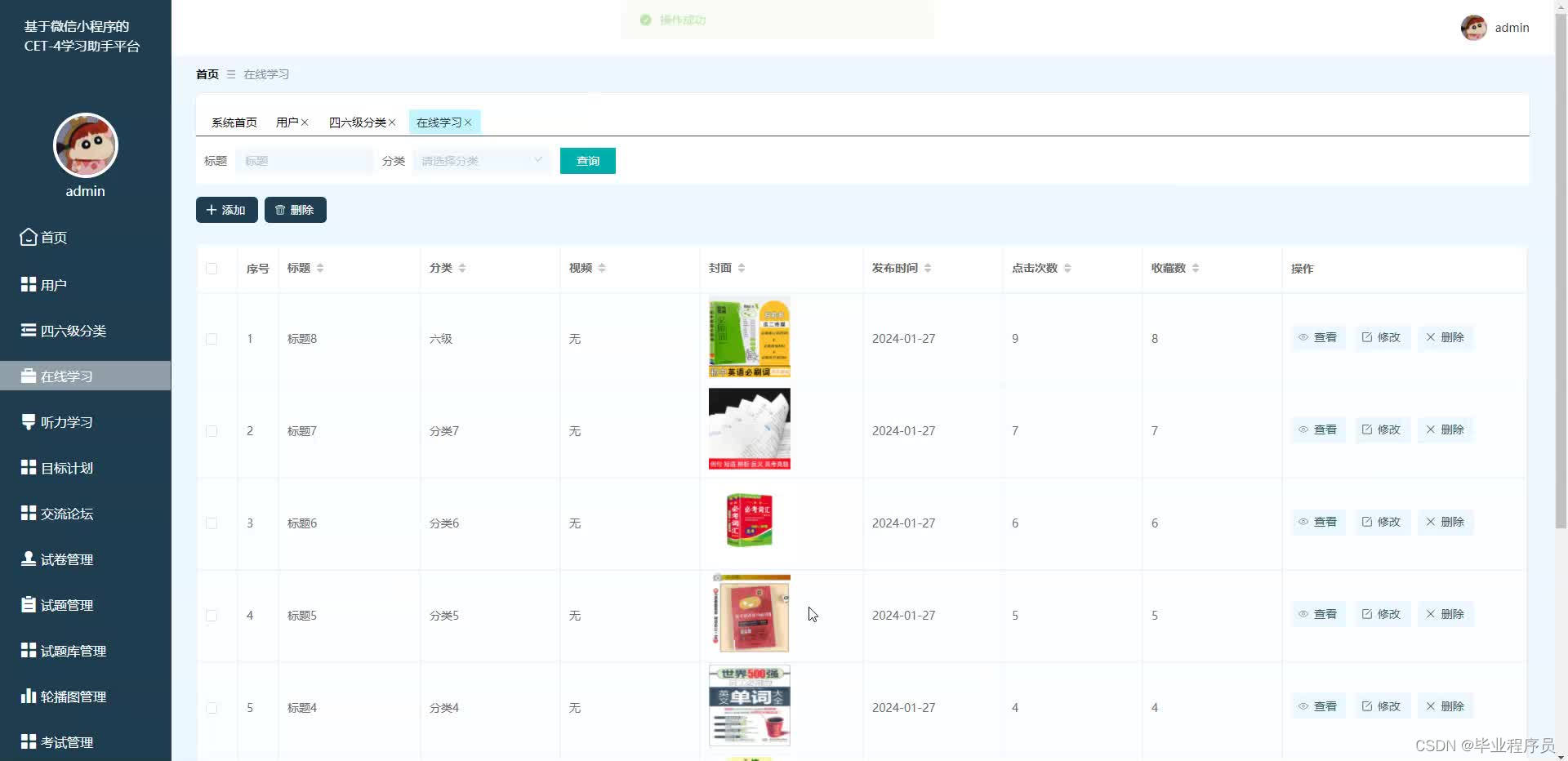Delete the 标题7 record
The height and width of the screenshot is (761, 1568).
(x=1445, y=429)
